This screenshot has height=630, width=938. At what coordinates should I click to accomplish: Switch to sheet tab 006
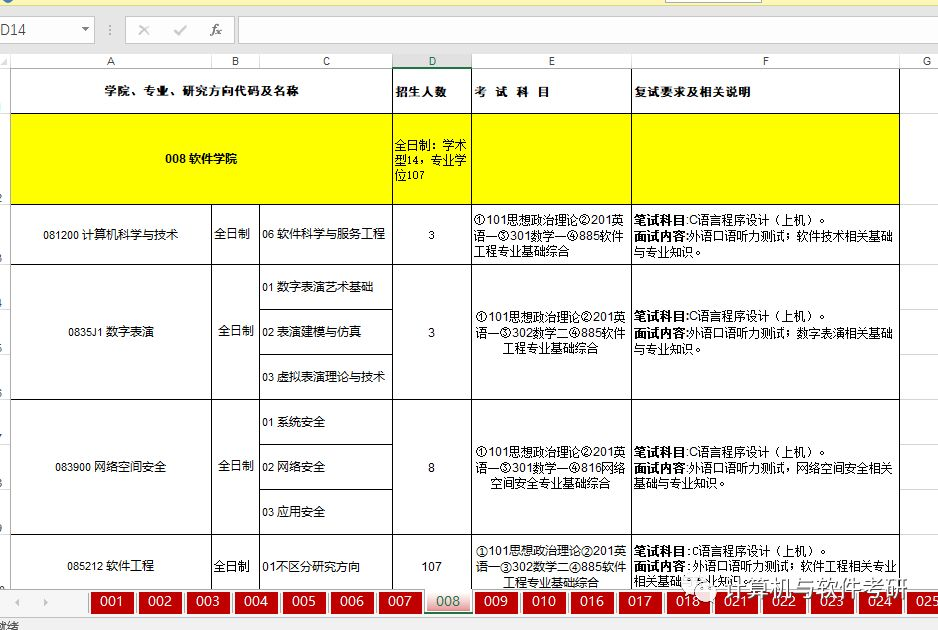point(352,601)
